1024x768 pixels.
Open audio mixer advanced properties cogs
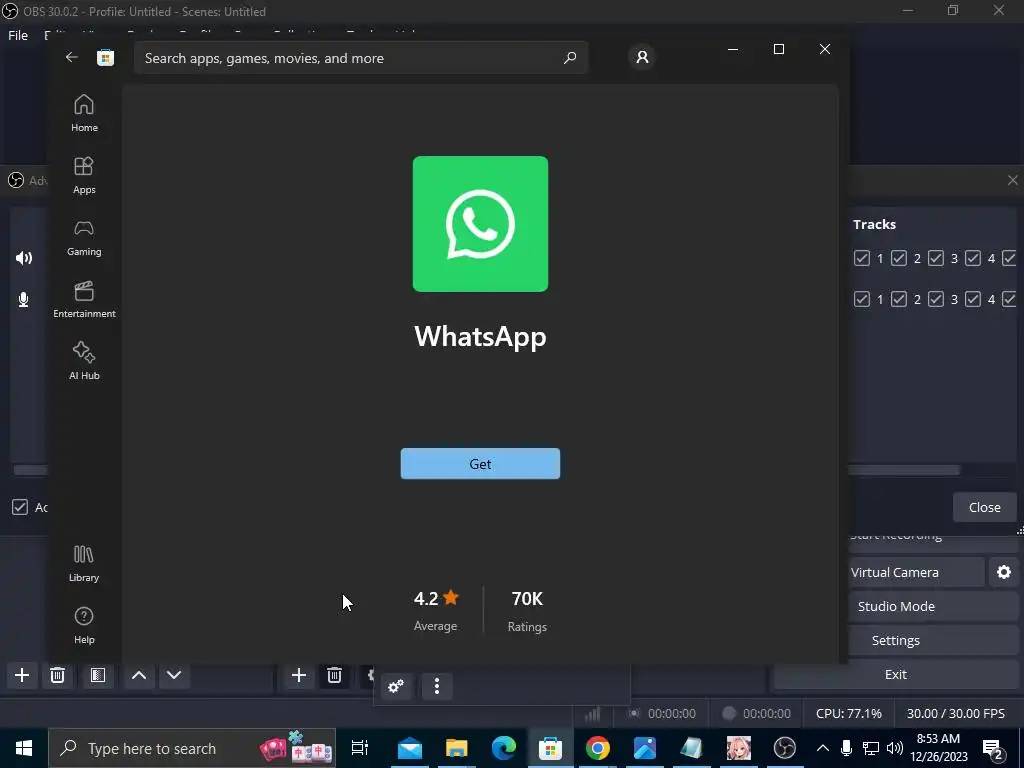pyautogui.click(x=396, y=686)
